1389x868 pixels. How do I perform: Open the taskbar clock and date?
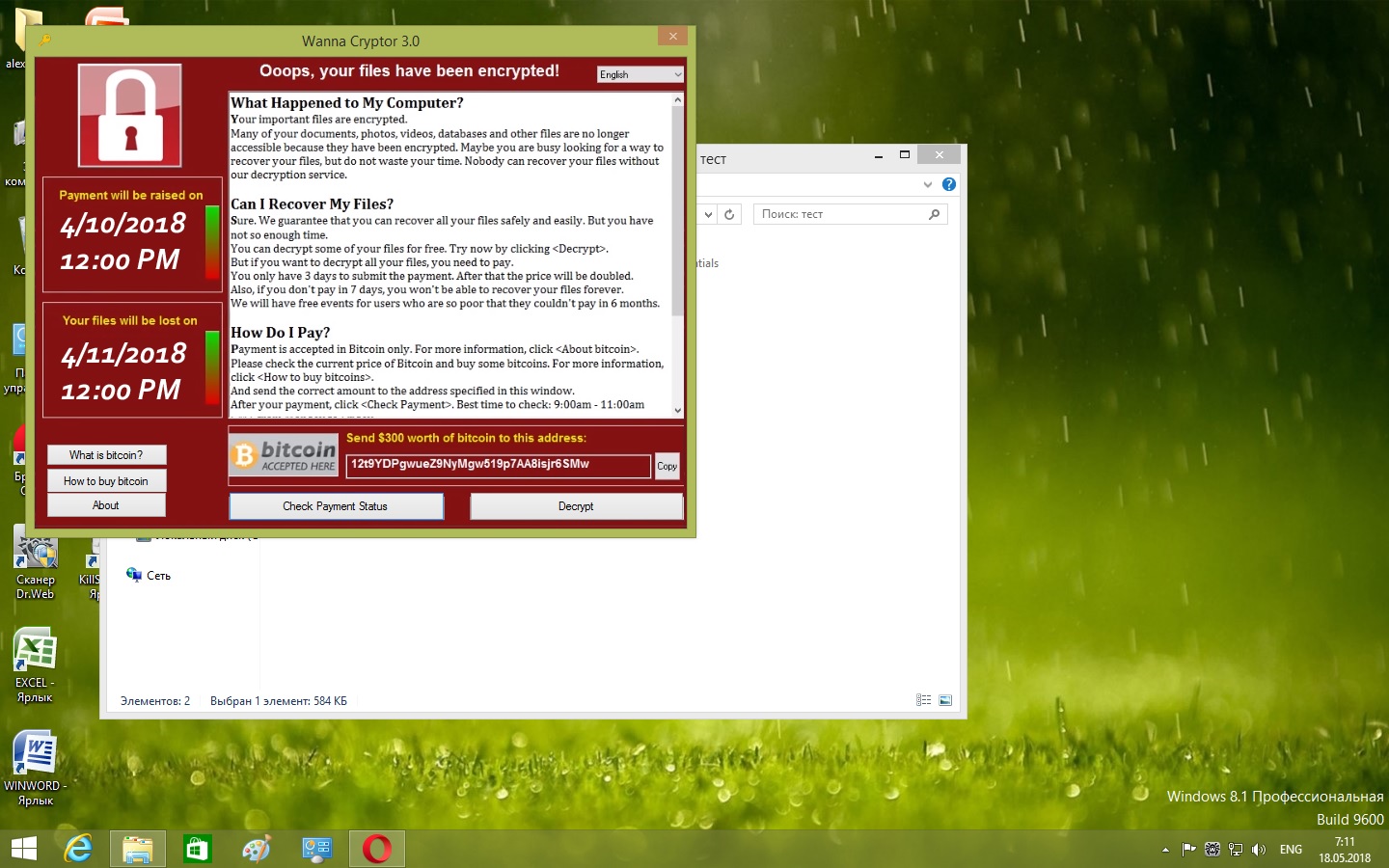coord(1345,850)
